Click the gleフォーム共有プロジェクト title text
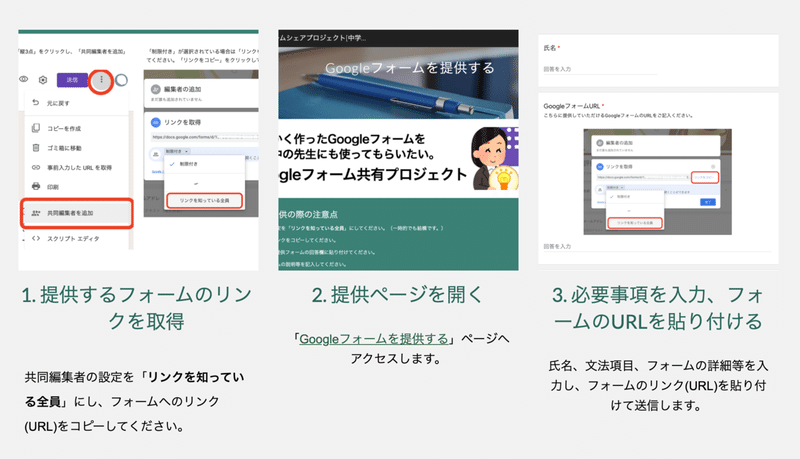The image size is (800, 459). pyautogui.click(x=373, y=174)
